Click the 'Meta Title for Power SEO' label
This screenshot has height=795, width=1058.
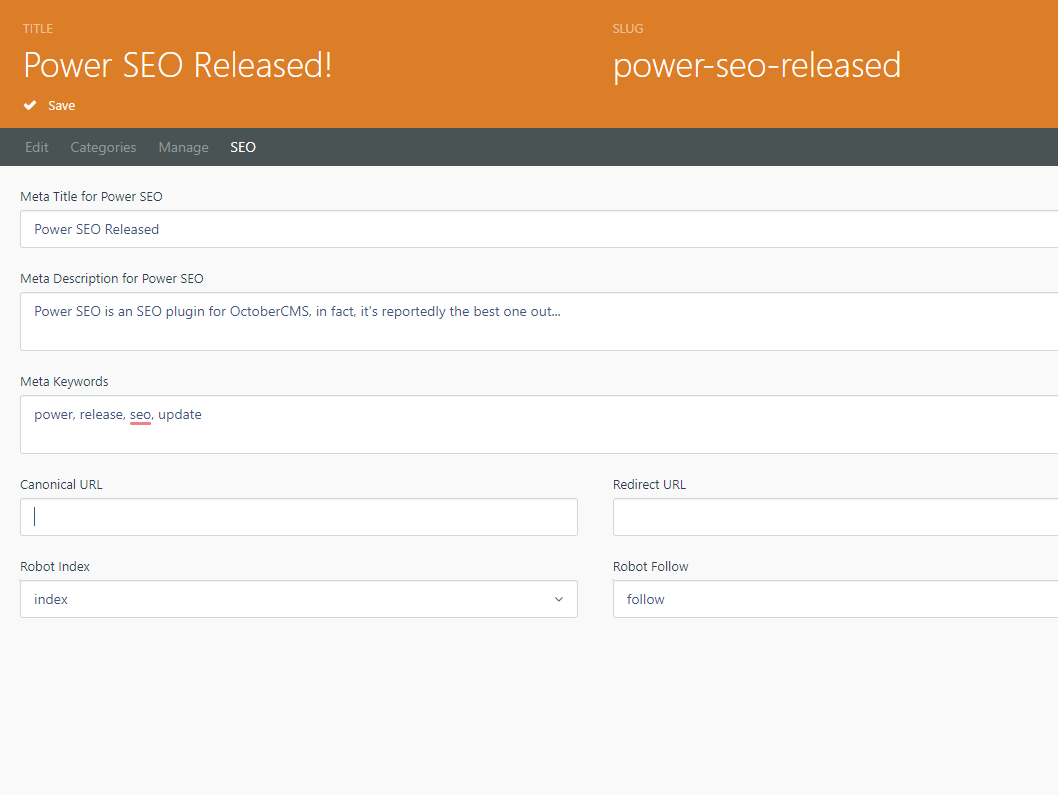pos(91,196)
